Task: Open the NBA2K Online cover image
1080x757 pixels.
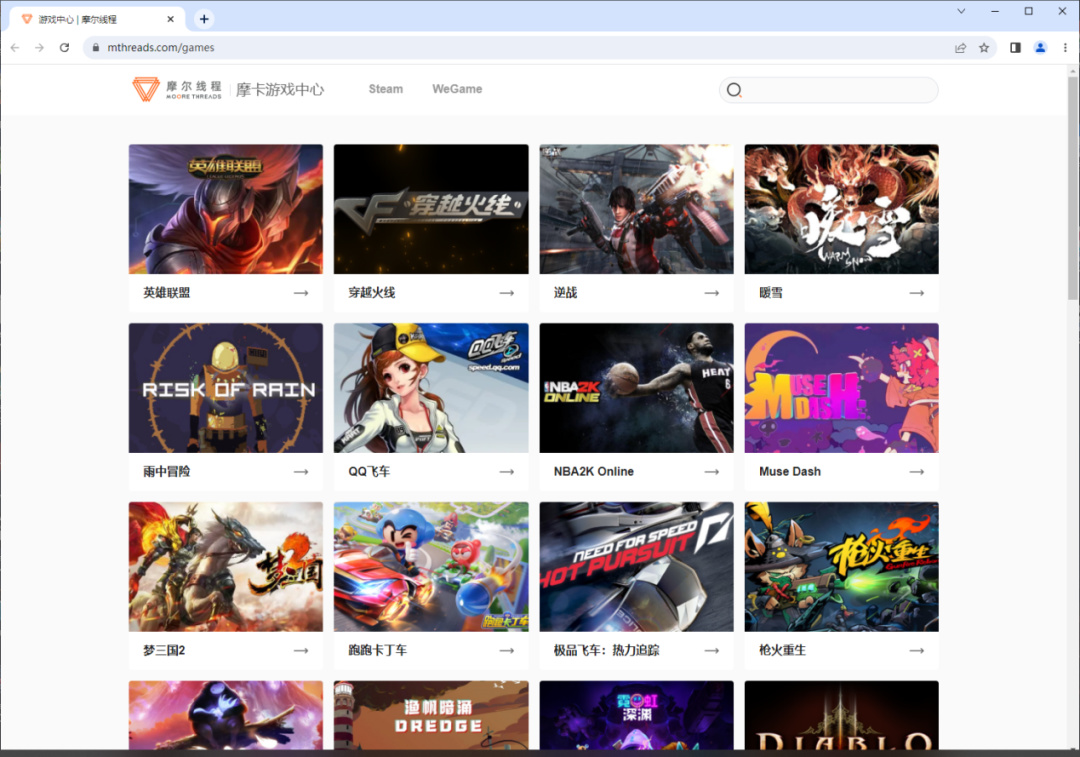Action: pos(636,388)
